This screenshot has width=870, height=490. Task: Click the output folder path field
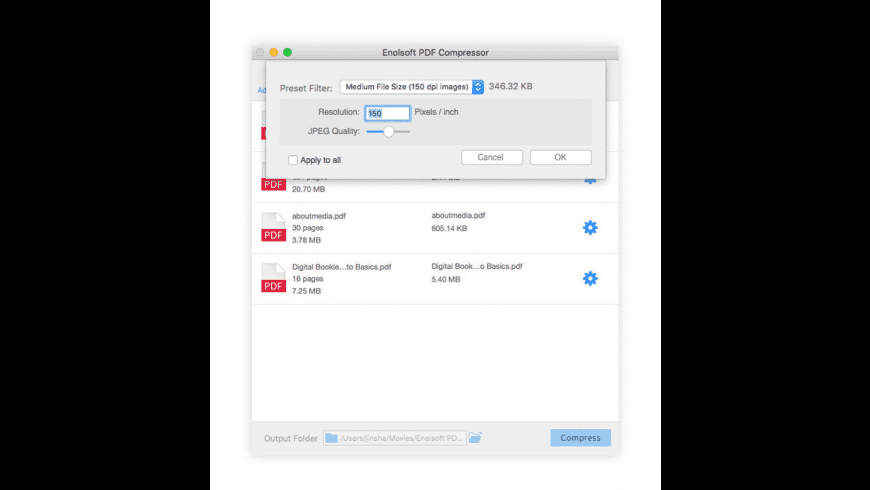click(394, 438)
